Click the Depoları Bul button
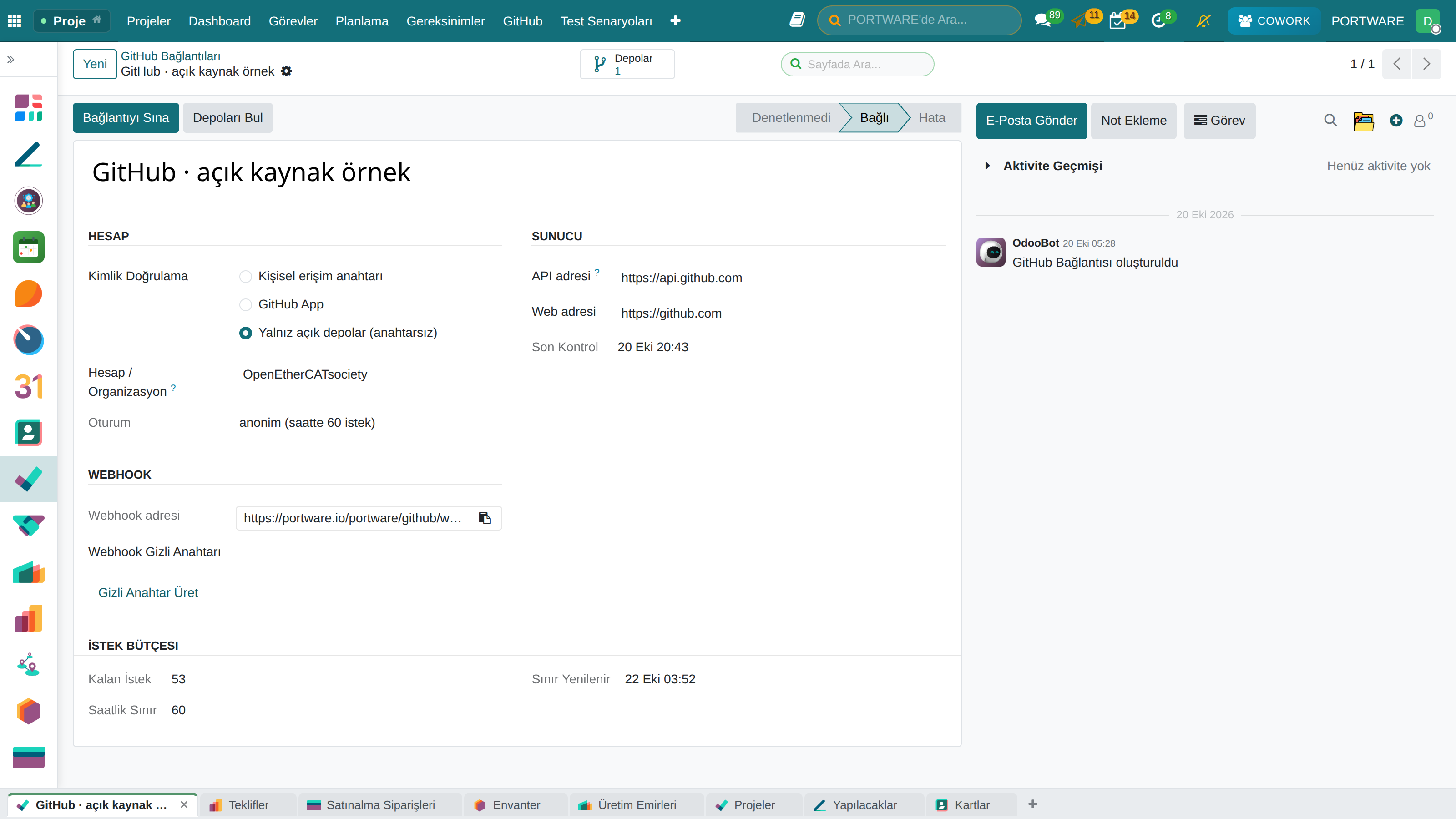The height and width of the screenshot is (819, 1456). coord(228,117)
